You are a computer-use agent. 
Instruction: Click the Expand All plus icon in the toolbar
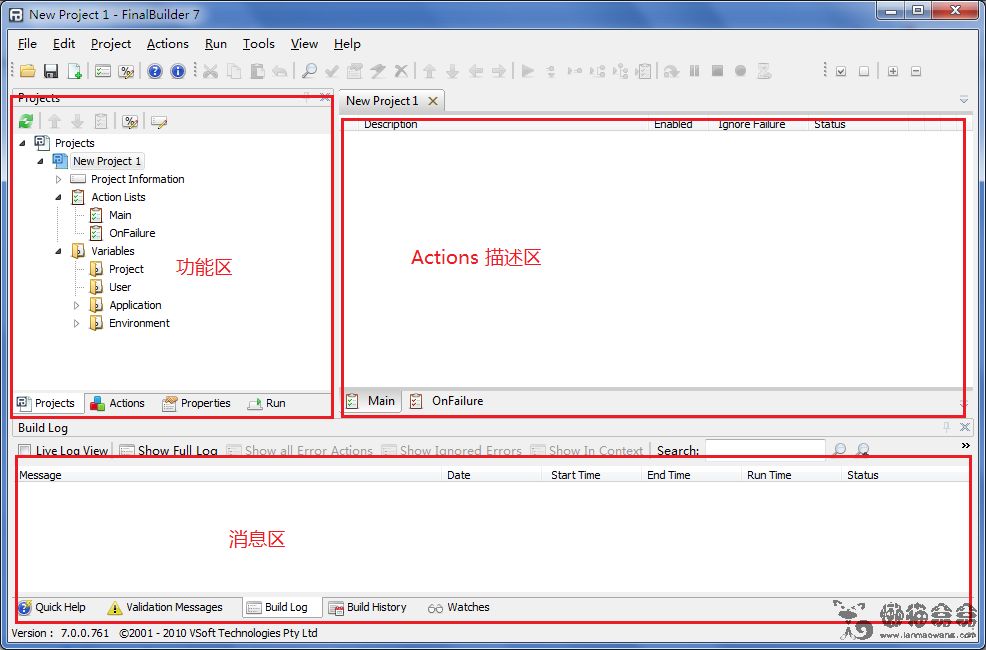[x=893, y=71]
